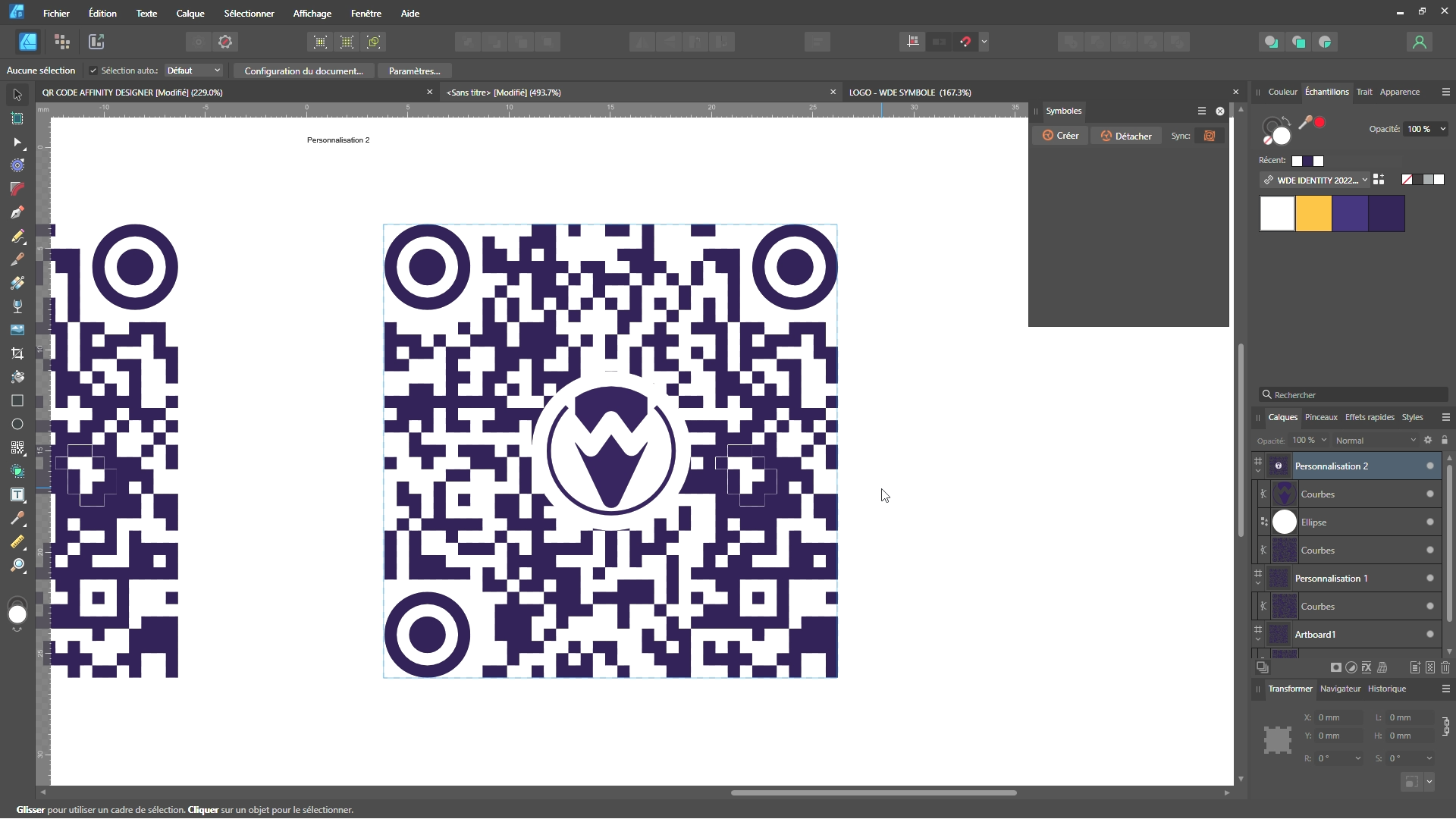Click the Détacher symbol button
The width and height of the screenshot is (1456, 819).
(x=1126, y=136)
